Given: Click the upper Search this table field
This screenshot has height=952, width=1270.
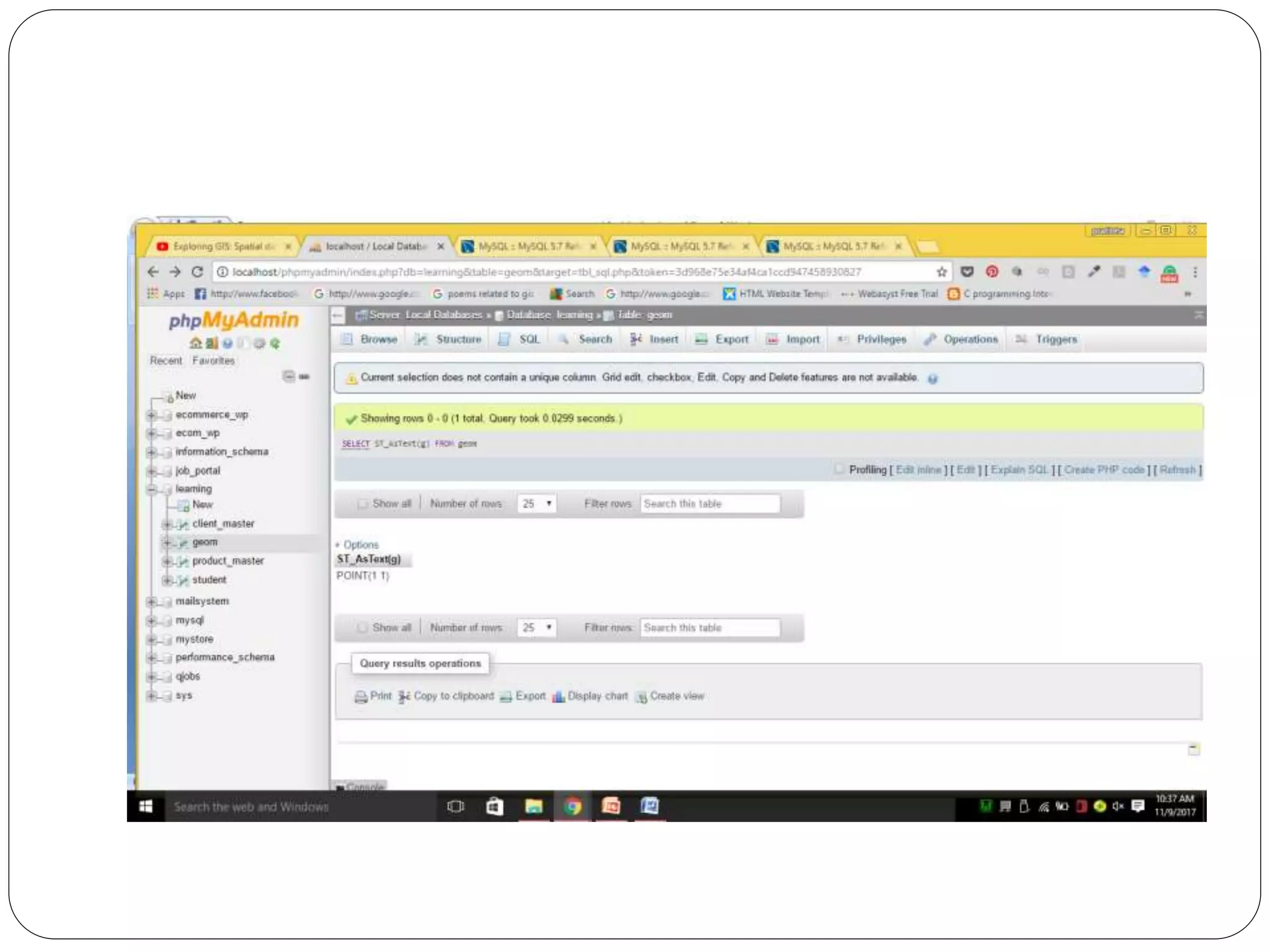Looking at the screenshot, I should (x=709, y=503).
